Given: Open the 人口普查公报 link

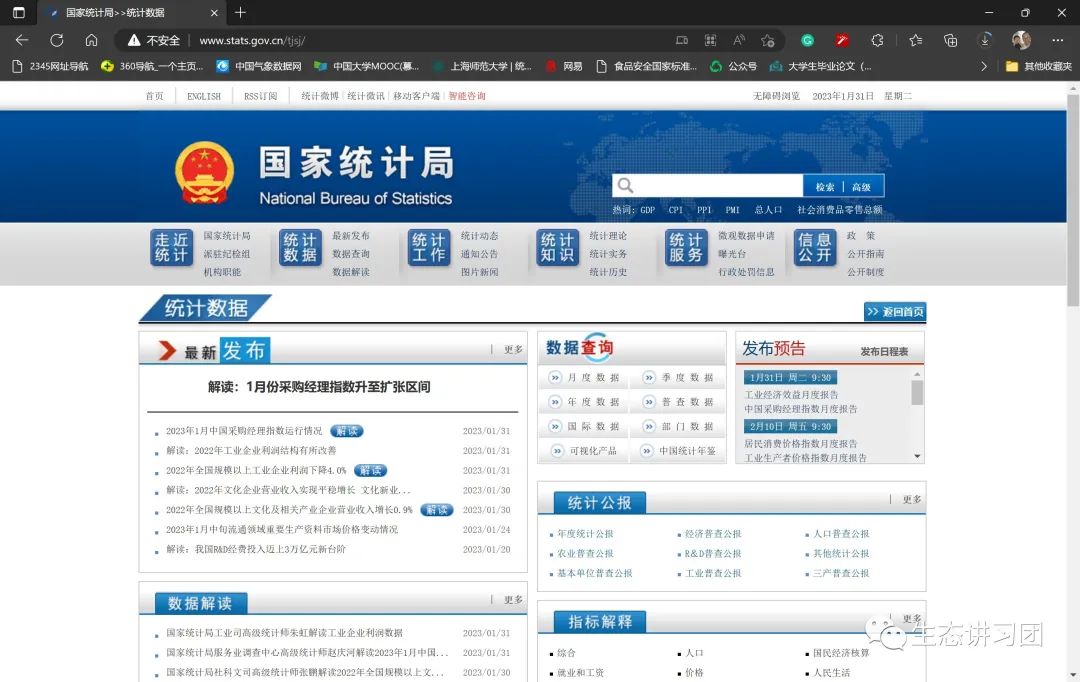Looking at the screenshot, I should 840,534.
